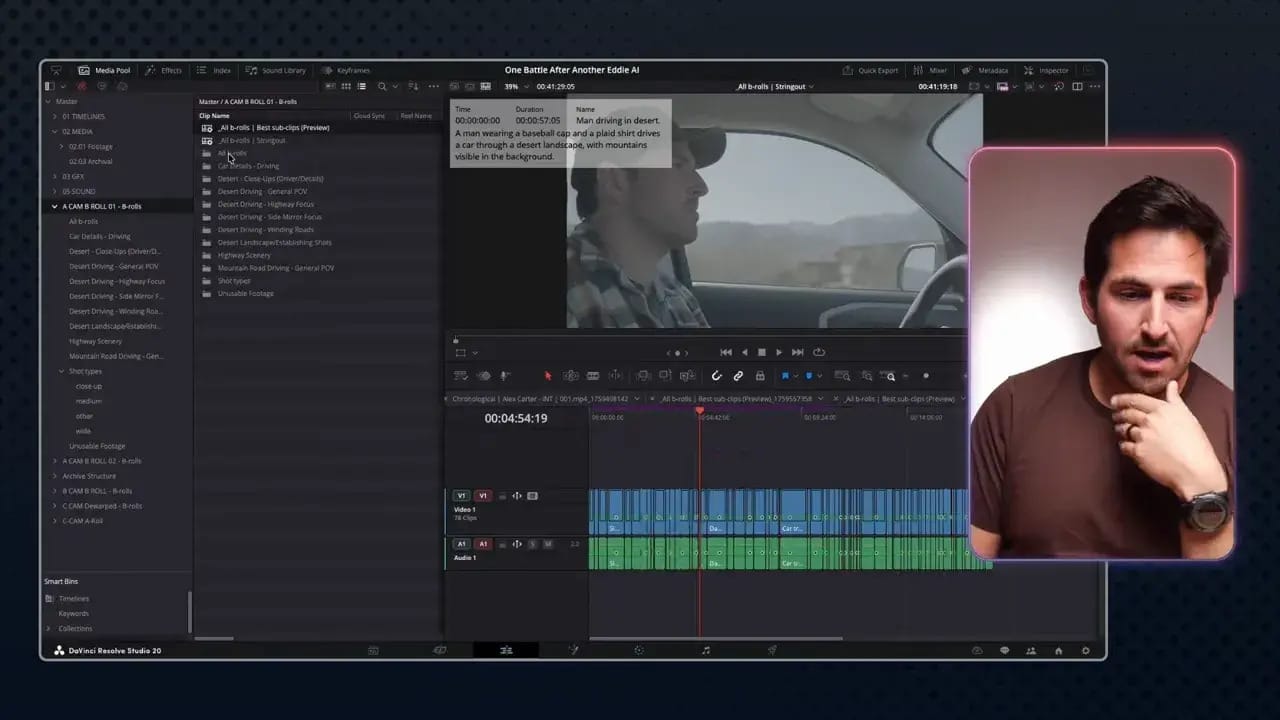The width and height of the screenshot is (1280, 720).
Task: Open the Deliver page rocket icon
Action: (x=772, y=650)
